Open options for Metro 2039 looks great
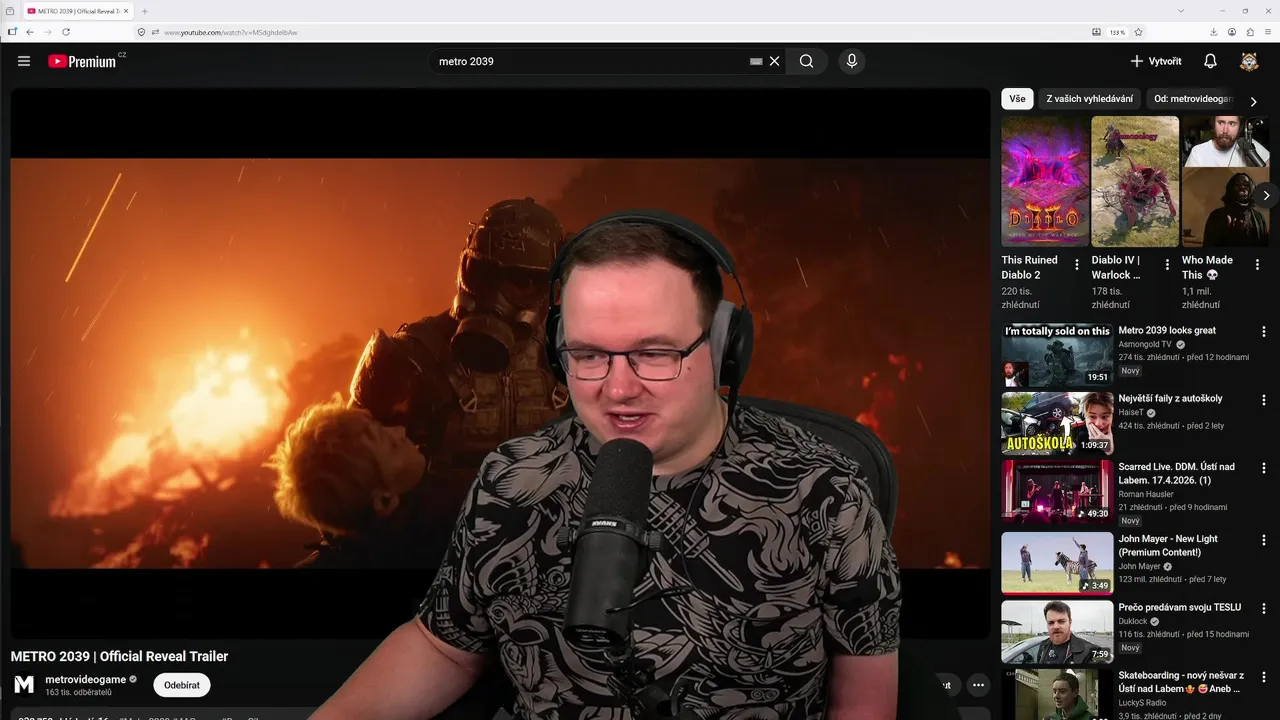Viewport: 1280px width, 720px height. [x=1264, y=331]
